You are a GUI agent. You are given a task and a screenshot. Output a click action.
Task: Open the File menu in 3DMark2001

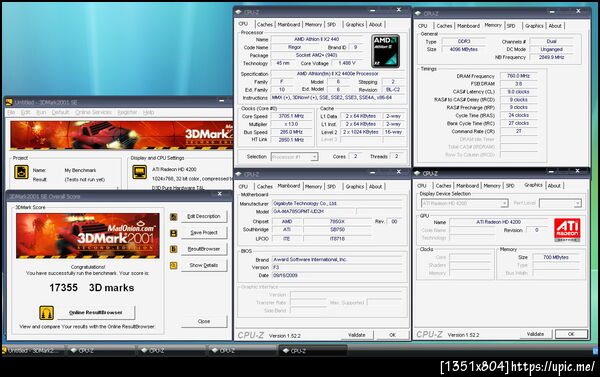coord(11,113)
